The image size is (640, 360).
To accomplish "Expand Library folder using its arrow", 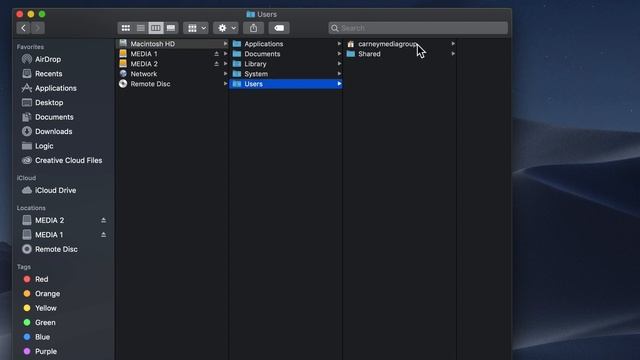I will pos(339,64).
